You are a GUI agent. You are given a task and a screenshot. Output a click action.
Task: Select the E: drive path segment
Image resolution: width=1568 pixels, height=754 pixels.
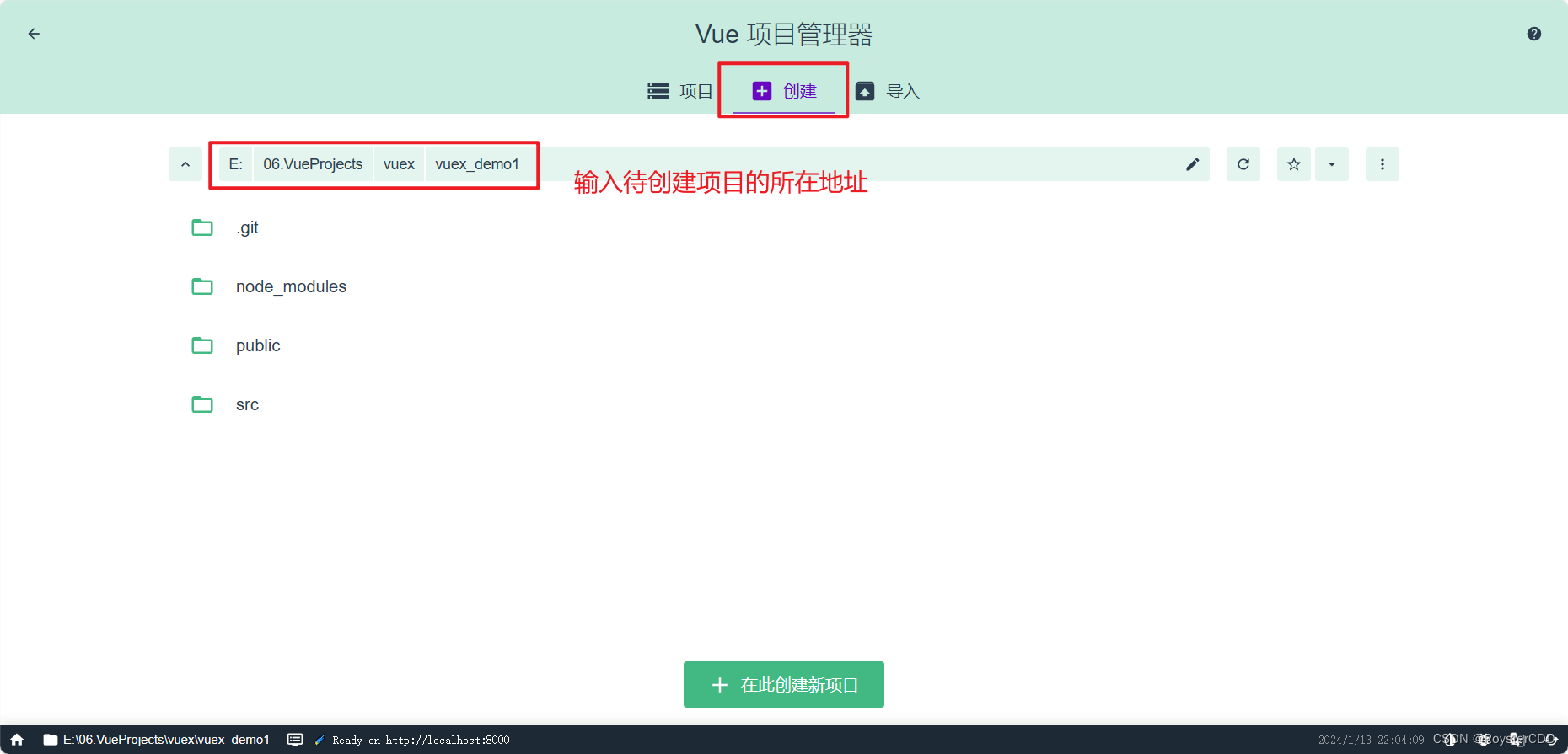point(236,164)
